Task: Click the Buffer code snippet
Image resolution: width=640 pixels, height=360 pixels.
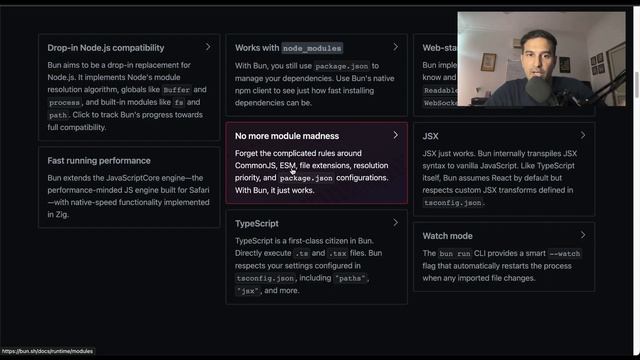Action: pyautogui.click(x=177, y=90)
